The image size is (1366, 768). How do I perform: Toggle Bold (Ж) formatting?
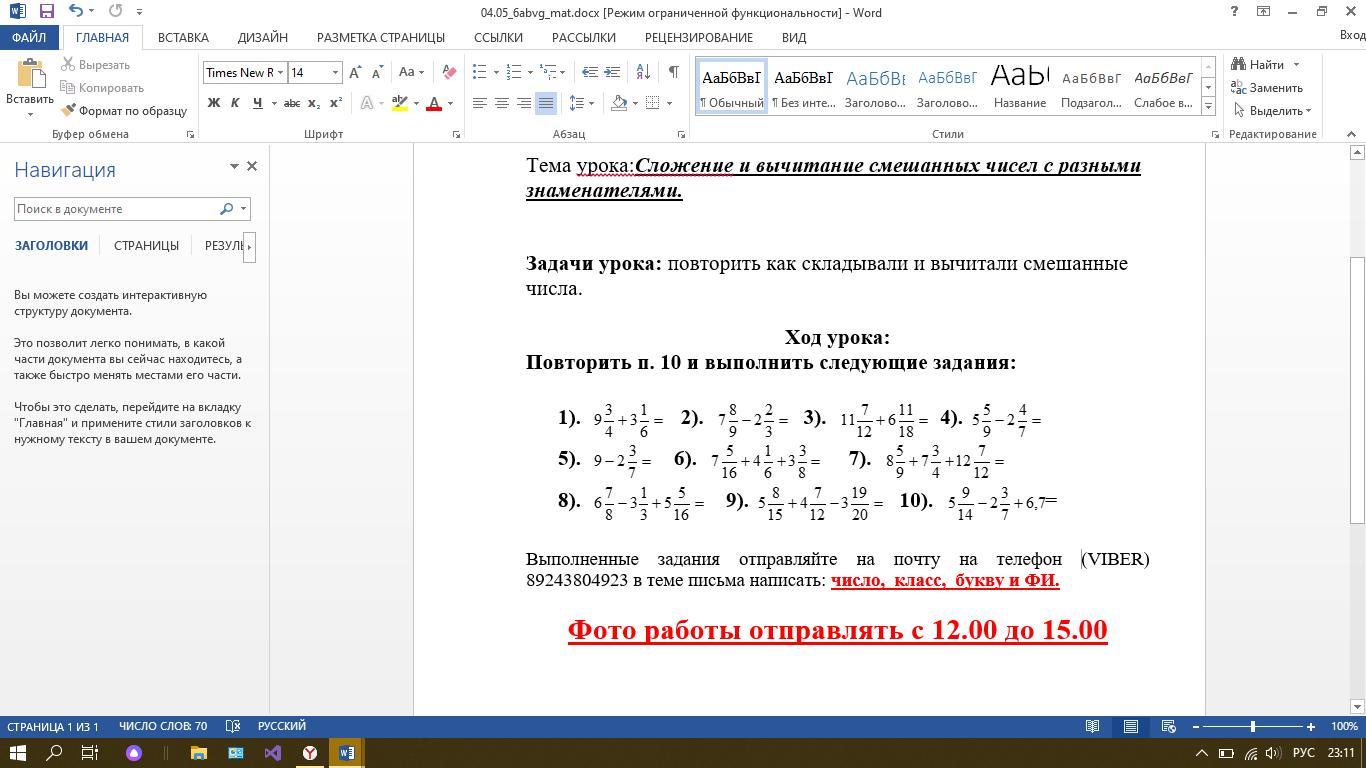pyautogui.click(x=213, y=103)
